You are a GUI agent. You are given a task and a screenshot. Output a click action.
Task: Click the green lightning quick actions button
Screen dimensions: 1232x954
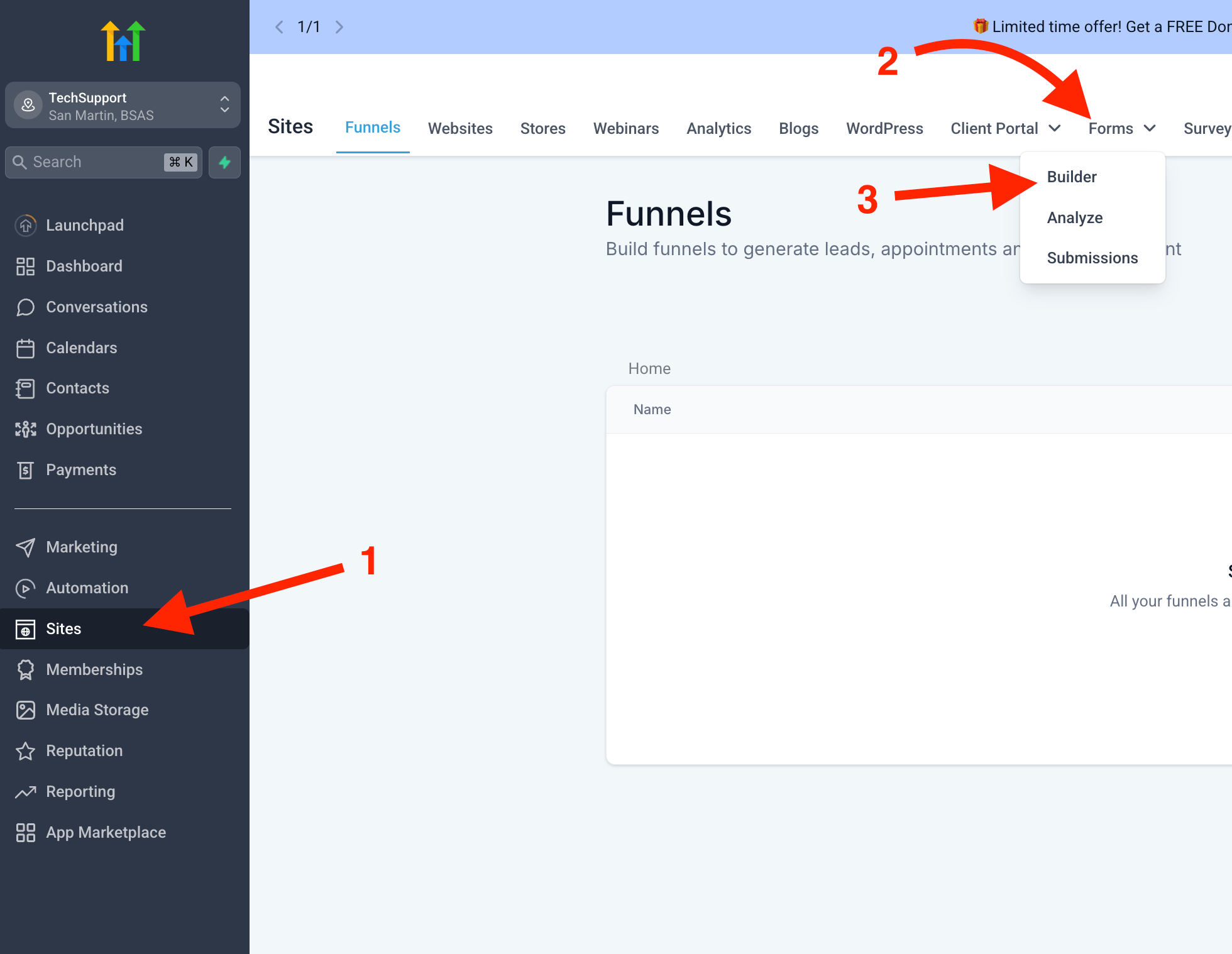pos(224,162)
